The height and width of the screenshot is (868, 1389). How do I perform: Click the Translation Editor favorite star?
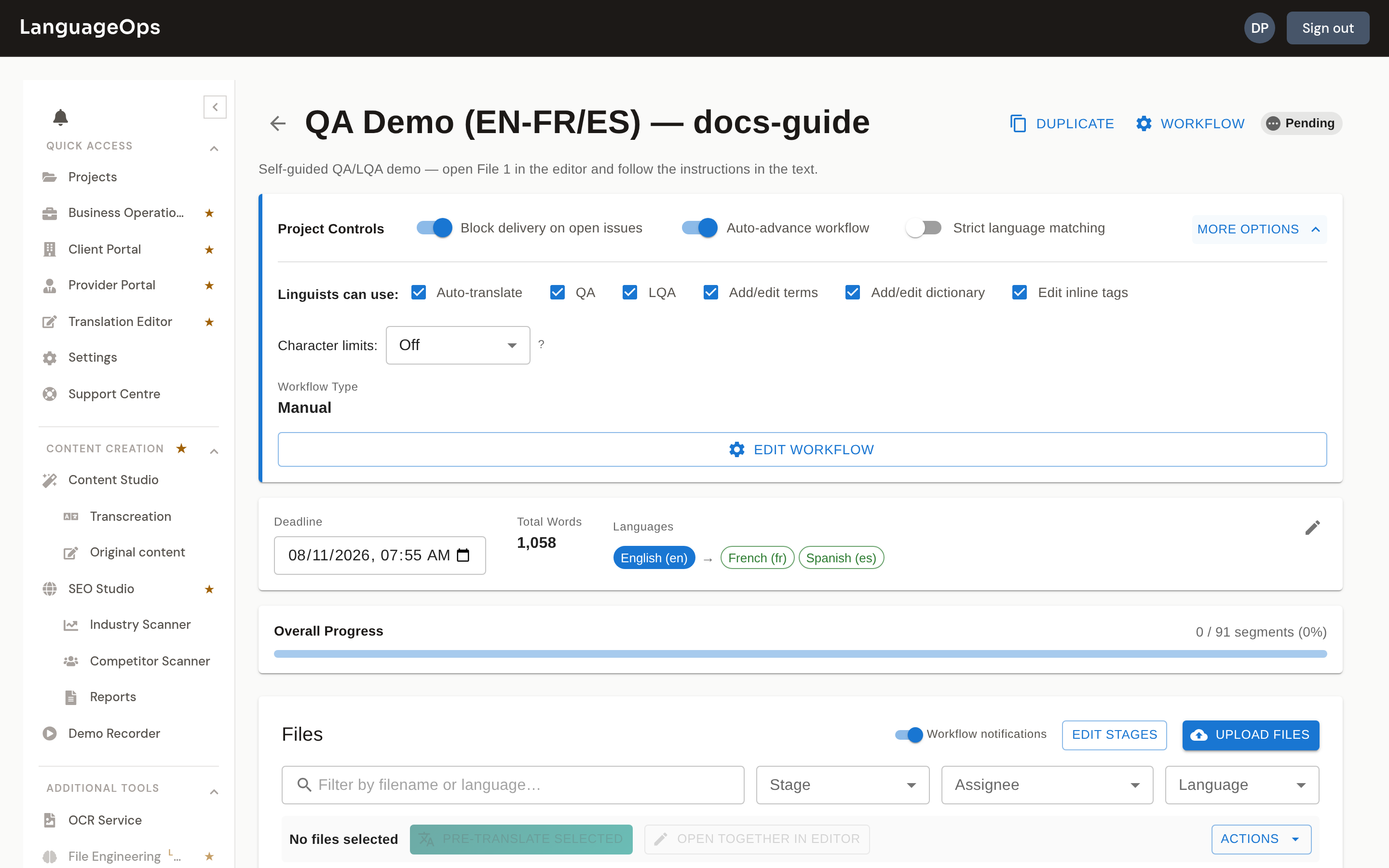[209, 322]
